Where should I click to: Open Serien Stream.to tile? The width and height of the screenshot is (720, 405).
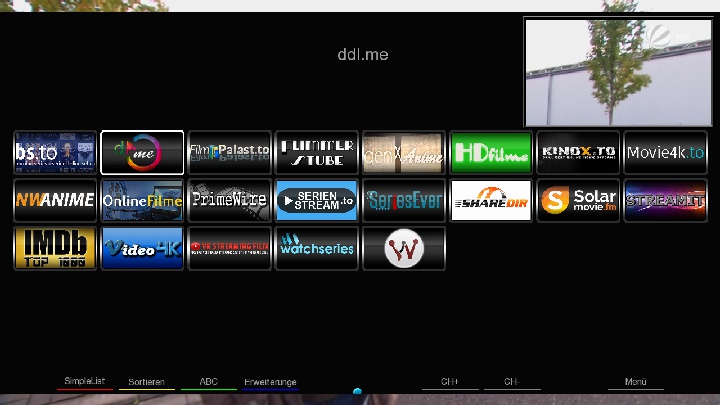click(316, 200)
